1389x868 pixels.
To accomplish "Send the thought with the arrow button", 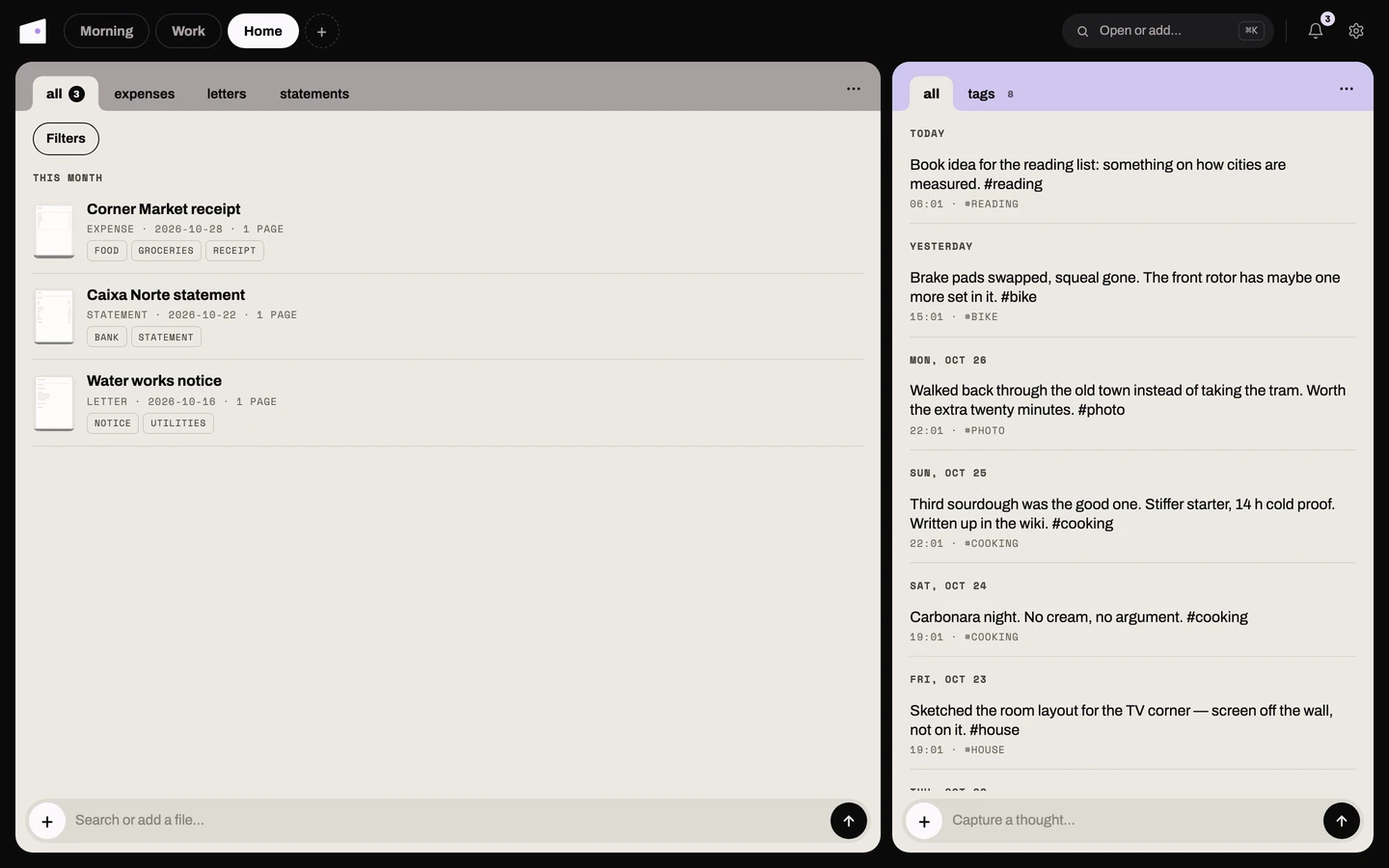I will click(x=1342, y=821).
